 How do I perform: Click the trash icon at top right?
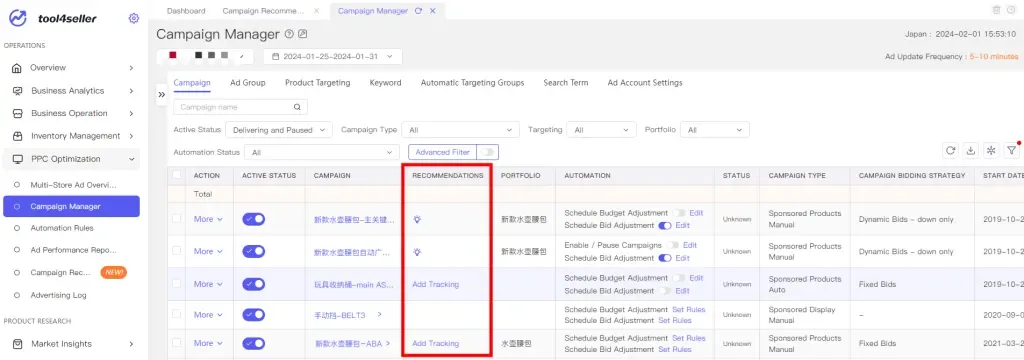click(x=996, y=10)
